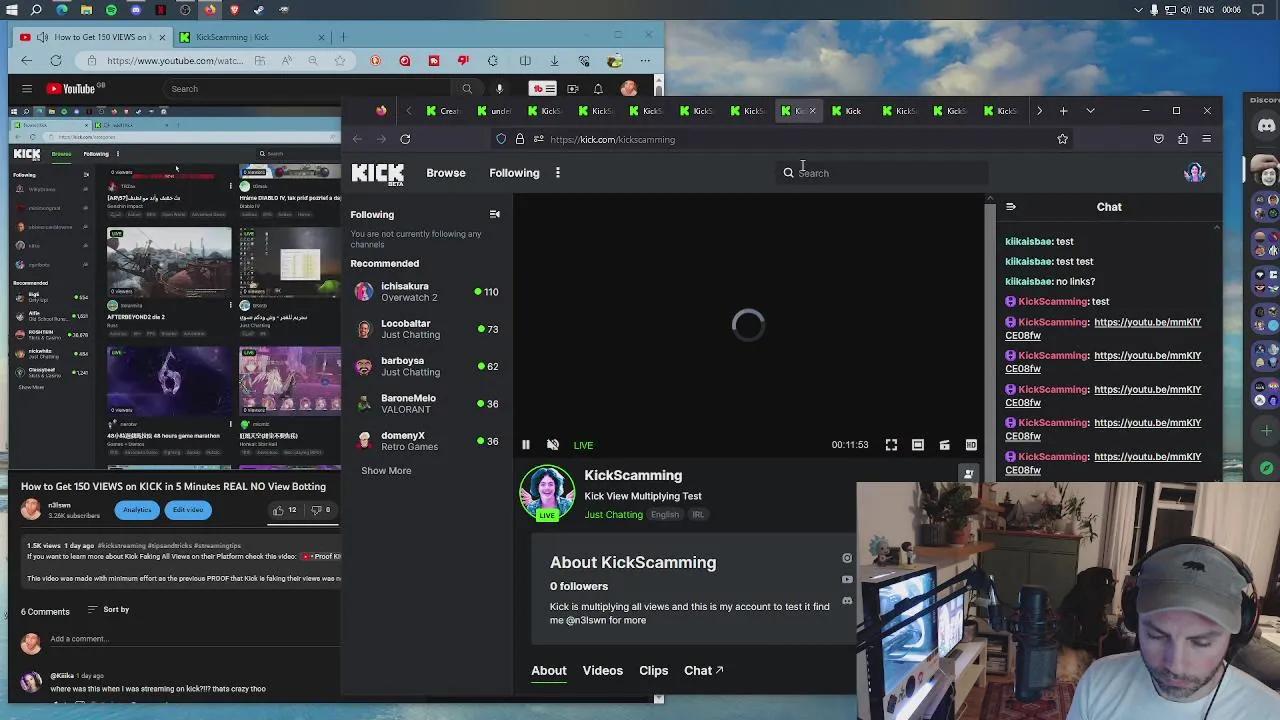Open KickScamming Instagram social icon
The width and height of the screenshot is (1280, 720).
847,559
